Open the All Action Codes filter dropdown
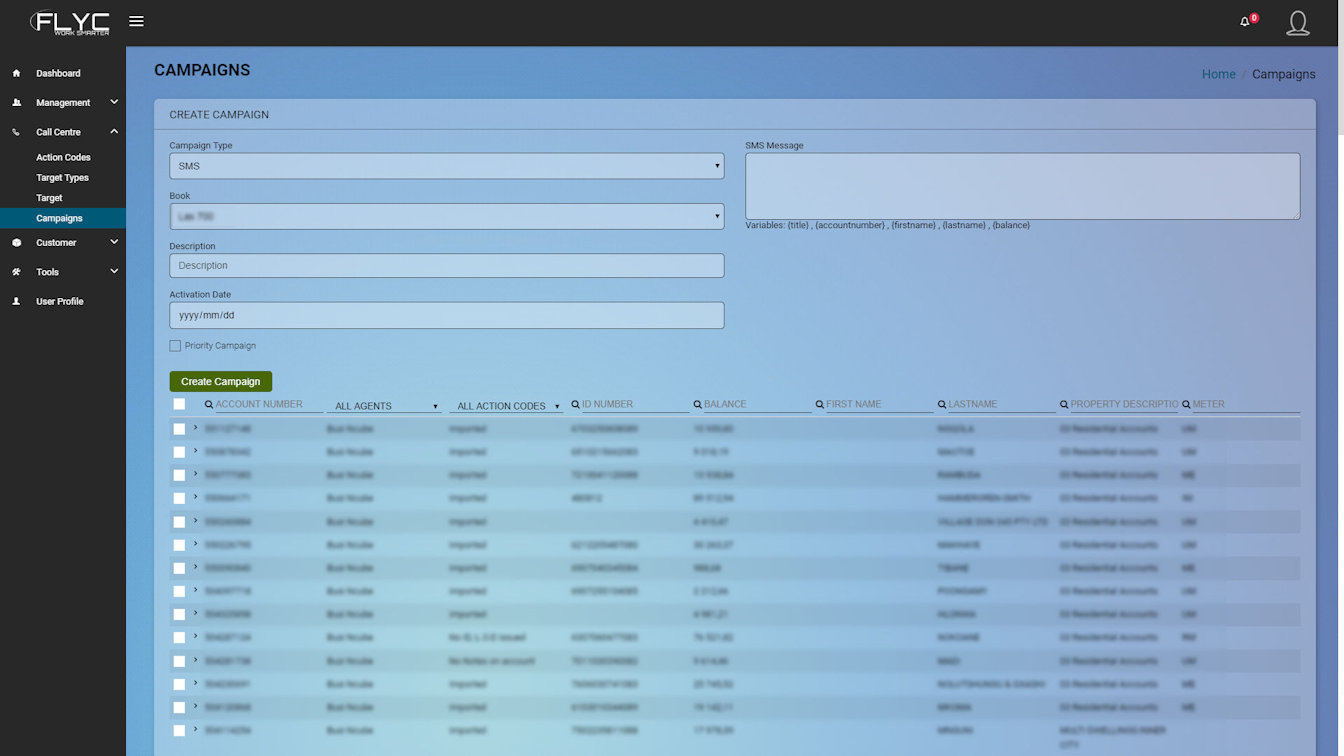Viewport: 1344px width, 756px height. point(506,406)
